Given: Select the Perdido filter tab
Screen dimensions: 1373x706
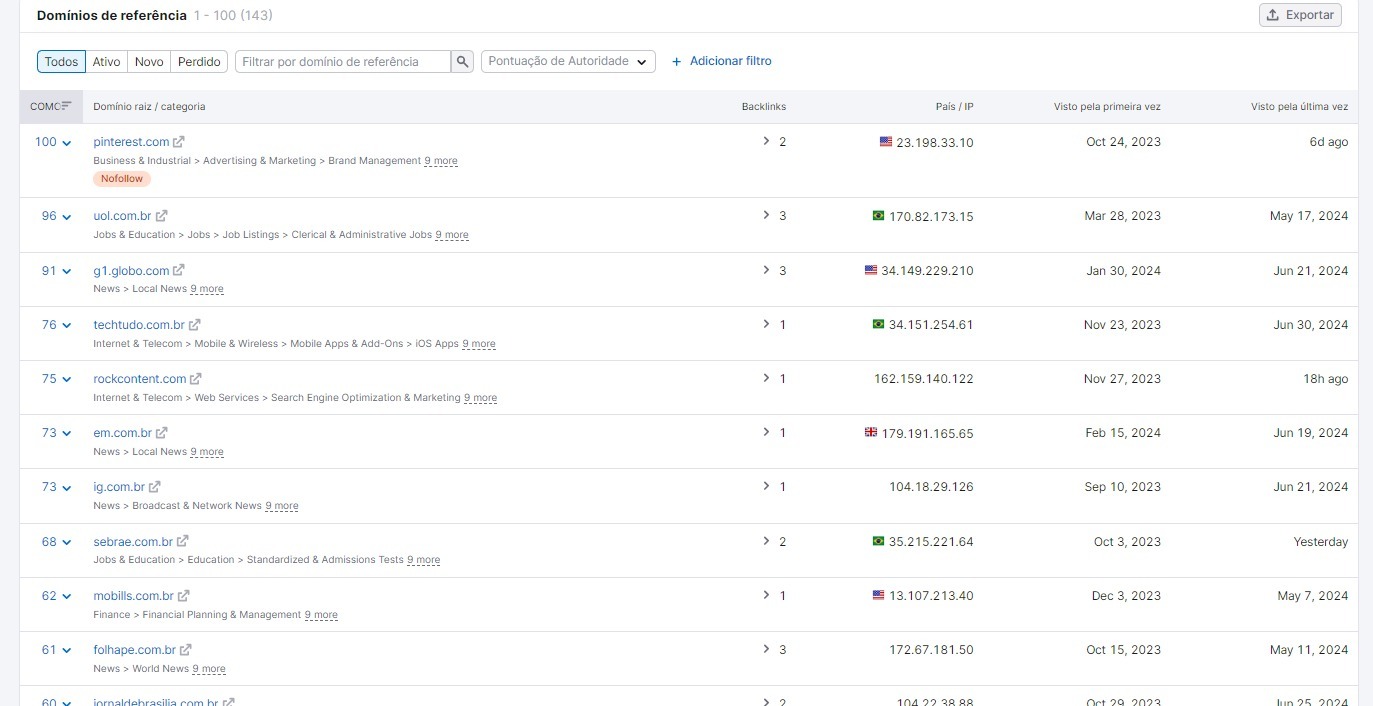Looking at the screenshot, I should [199, 62].
